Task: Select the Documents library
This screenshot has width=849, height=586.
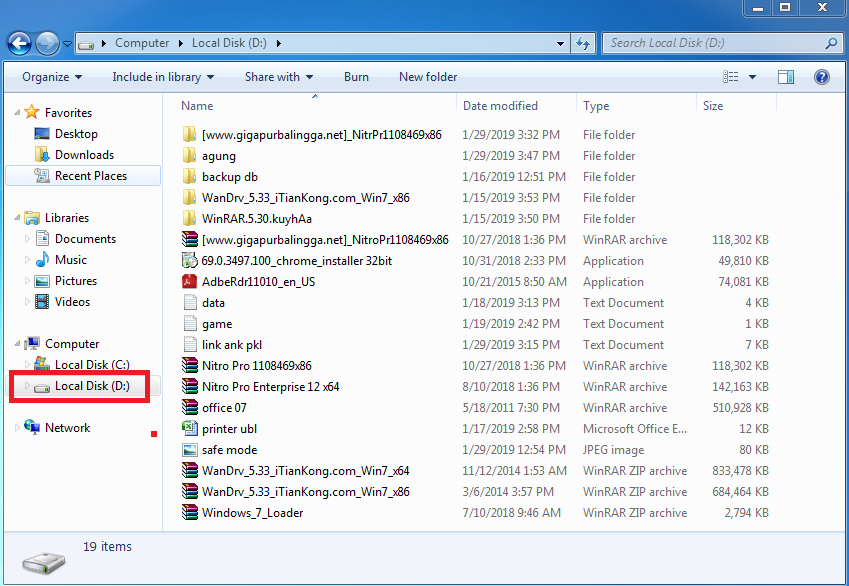Action: point(85,239)
